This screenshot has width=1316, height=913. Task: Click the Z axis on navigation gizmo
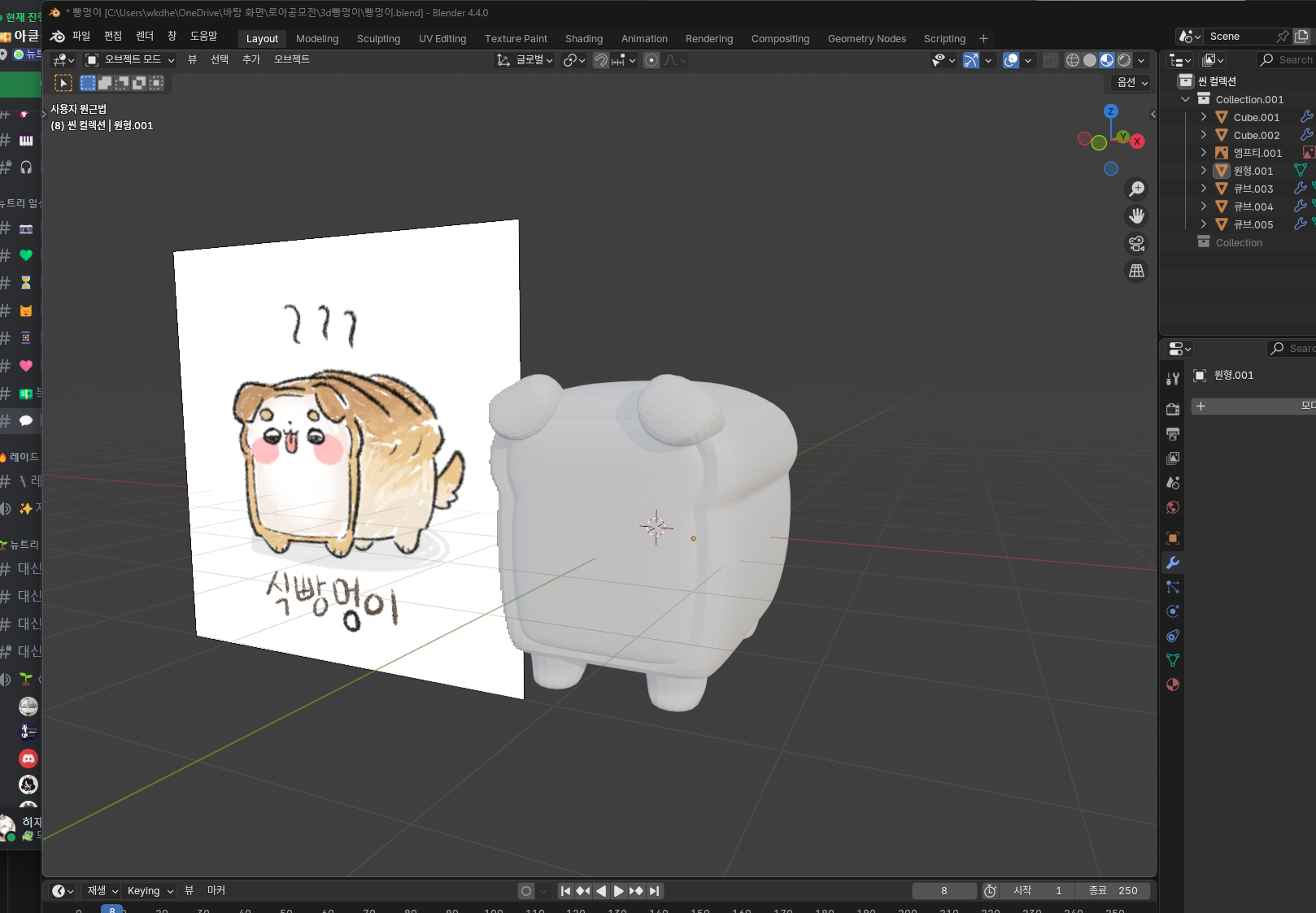click(x=1111, y=111)
